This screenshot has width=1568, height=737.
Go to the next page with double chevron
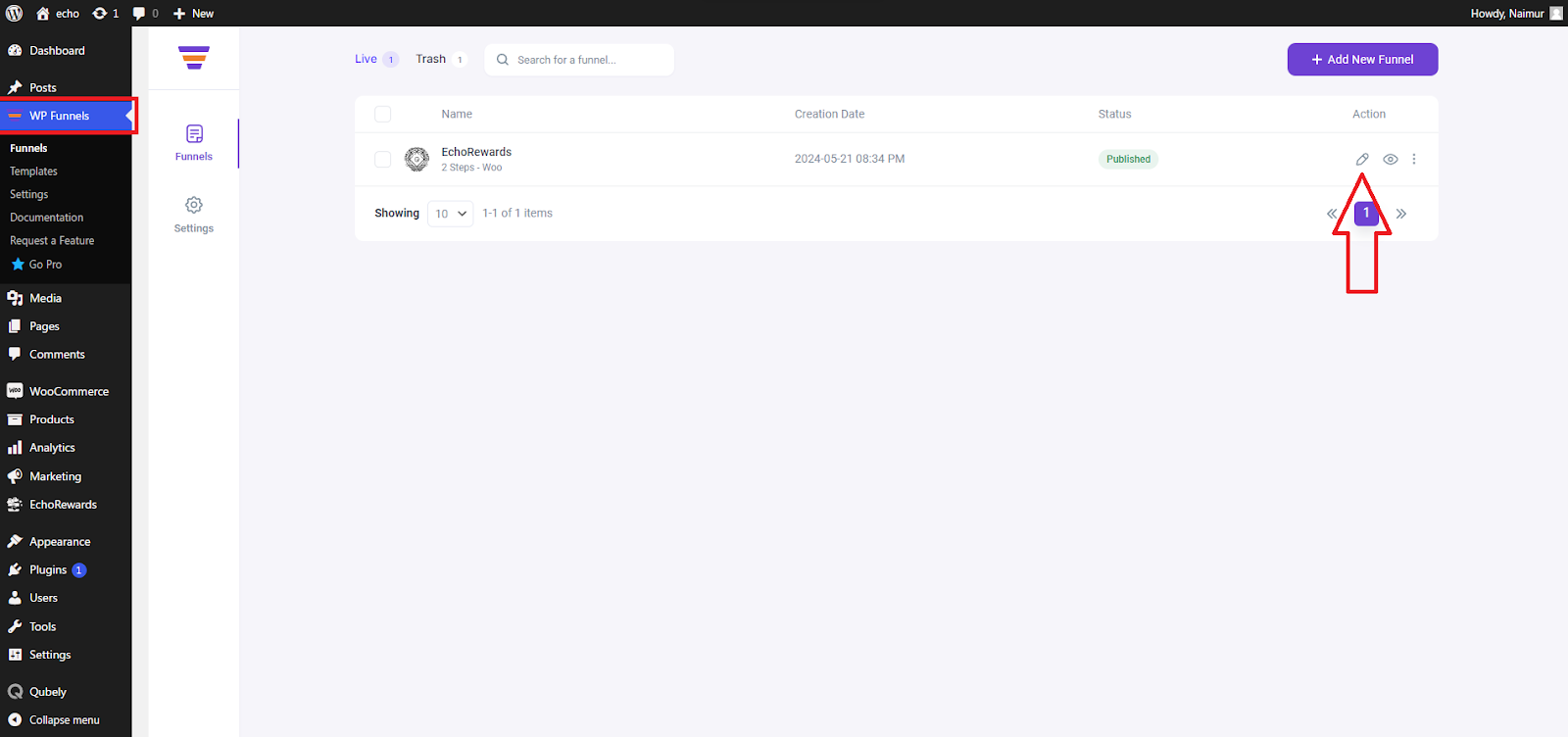(1401, 214)
